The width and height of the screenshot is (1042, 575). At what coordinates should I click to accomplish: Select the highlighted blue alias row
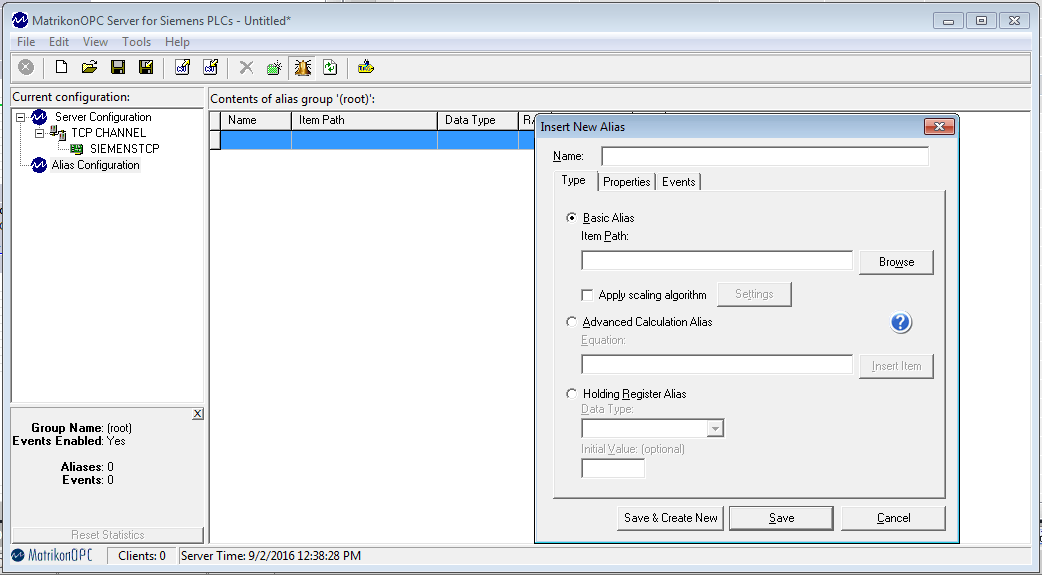377,140
